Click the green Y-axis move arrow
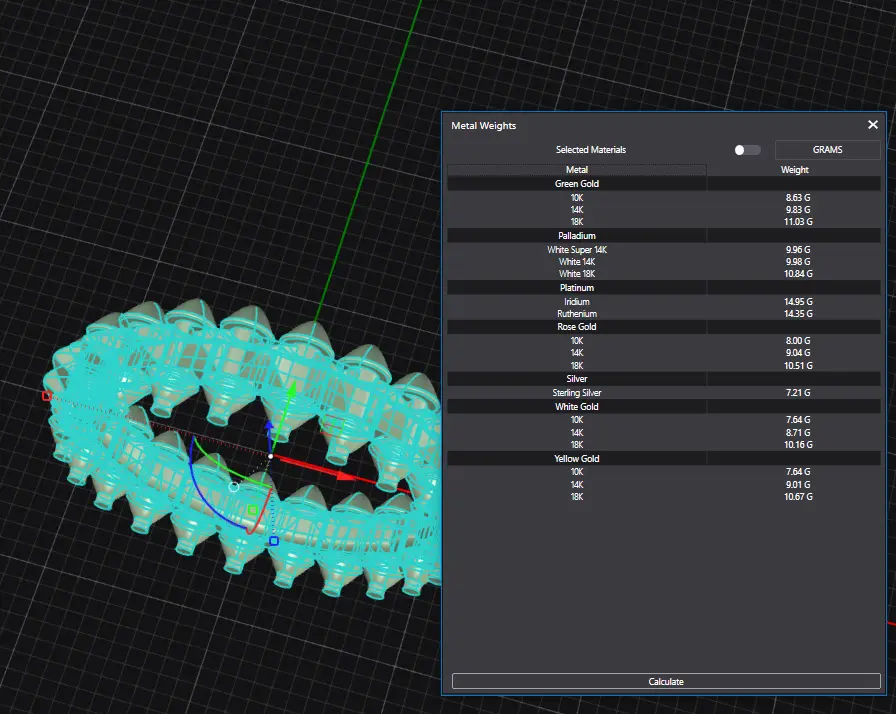The height and width of the screenshot is (714, 896). click(x=291, y=392)
